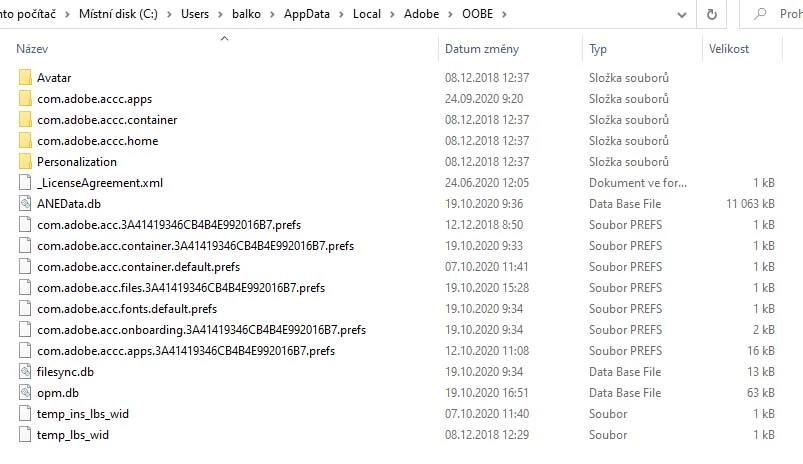Image resolution: width=803 pixels, height=464 pixels.
Task: Select com.adobe.accc.apps.3A41419346CB4B4E992016B7.prefs file name
Action: coord(186,350)
